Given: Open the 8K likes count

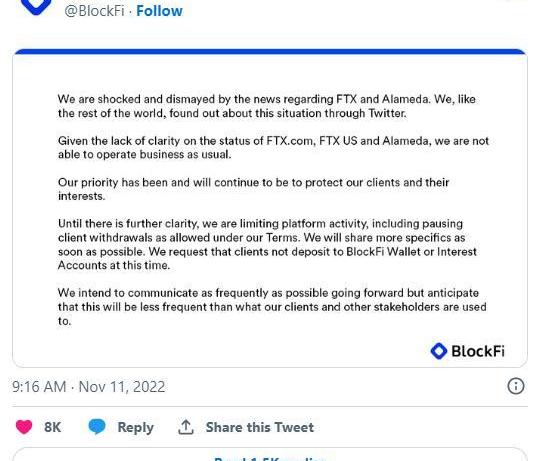Looking at the screenshot, I should coord(52,427).
